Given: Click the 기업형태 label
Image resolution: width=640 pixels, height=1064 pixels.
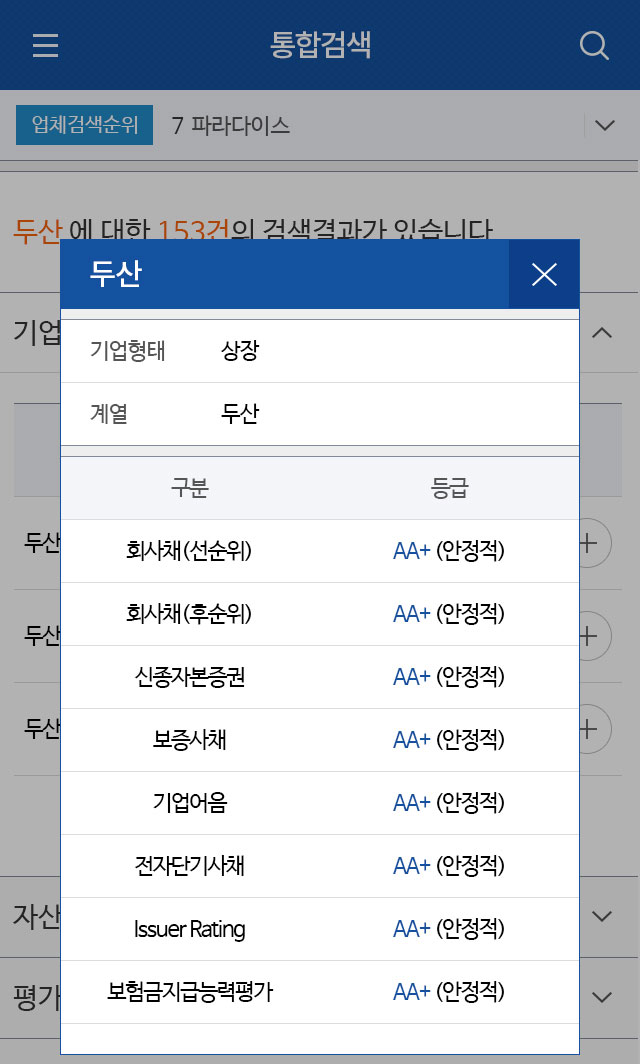Looking at the screenshot, I should pyautogui.click(x=128, y=351).
